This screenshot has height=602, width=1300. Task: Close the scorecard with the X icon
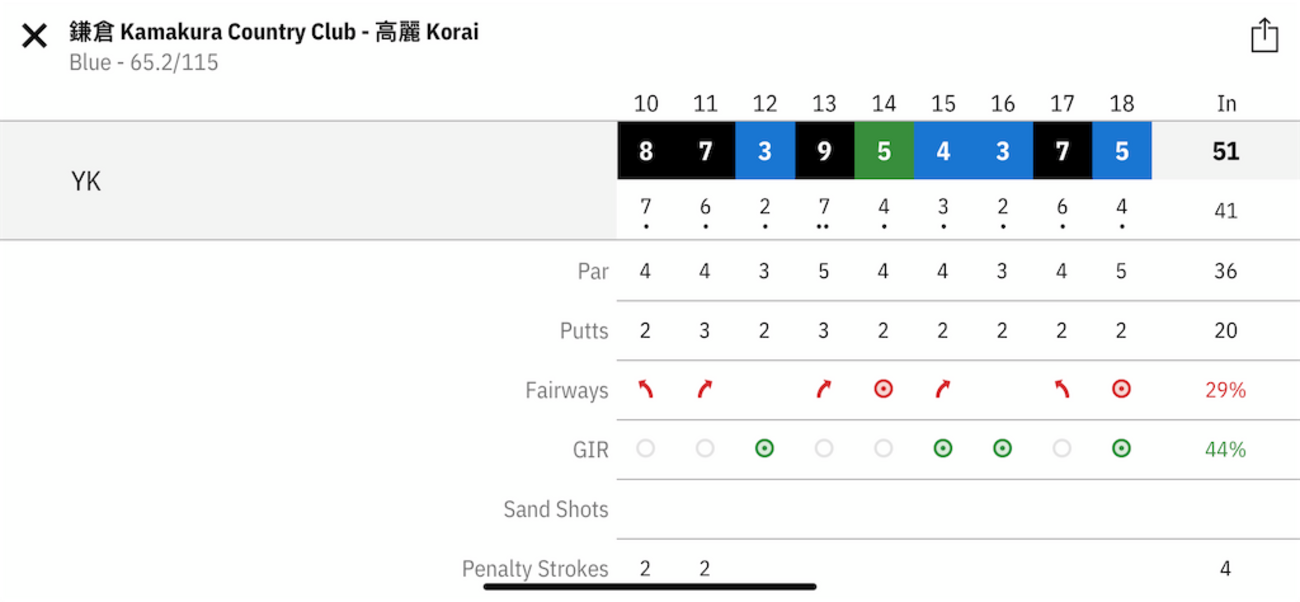pyautogui.click(x=34, y=37)
